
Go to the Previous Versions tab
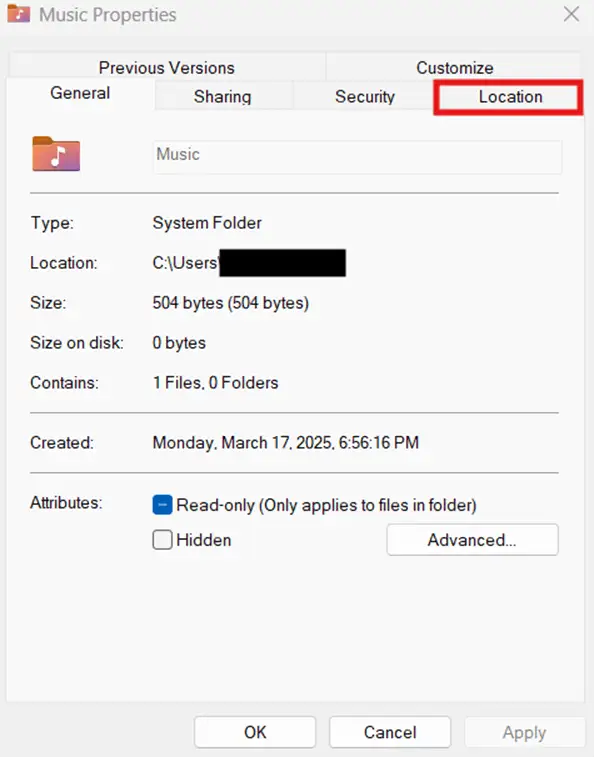(x=167, y=68)
